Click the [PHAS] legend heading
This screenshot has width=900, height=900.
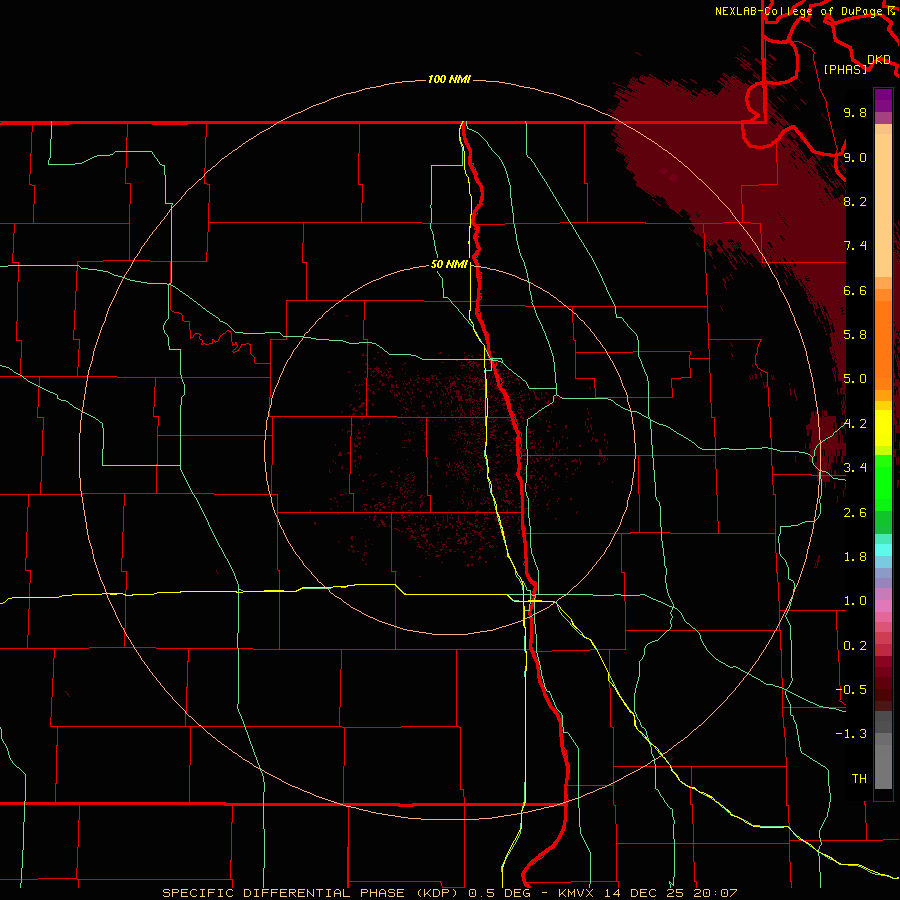(x=845, y=69)
